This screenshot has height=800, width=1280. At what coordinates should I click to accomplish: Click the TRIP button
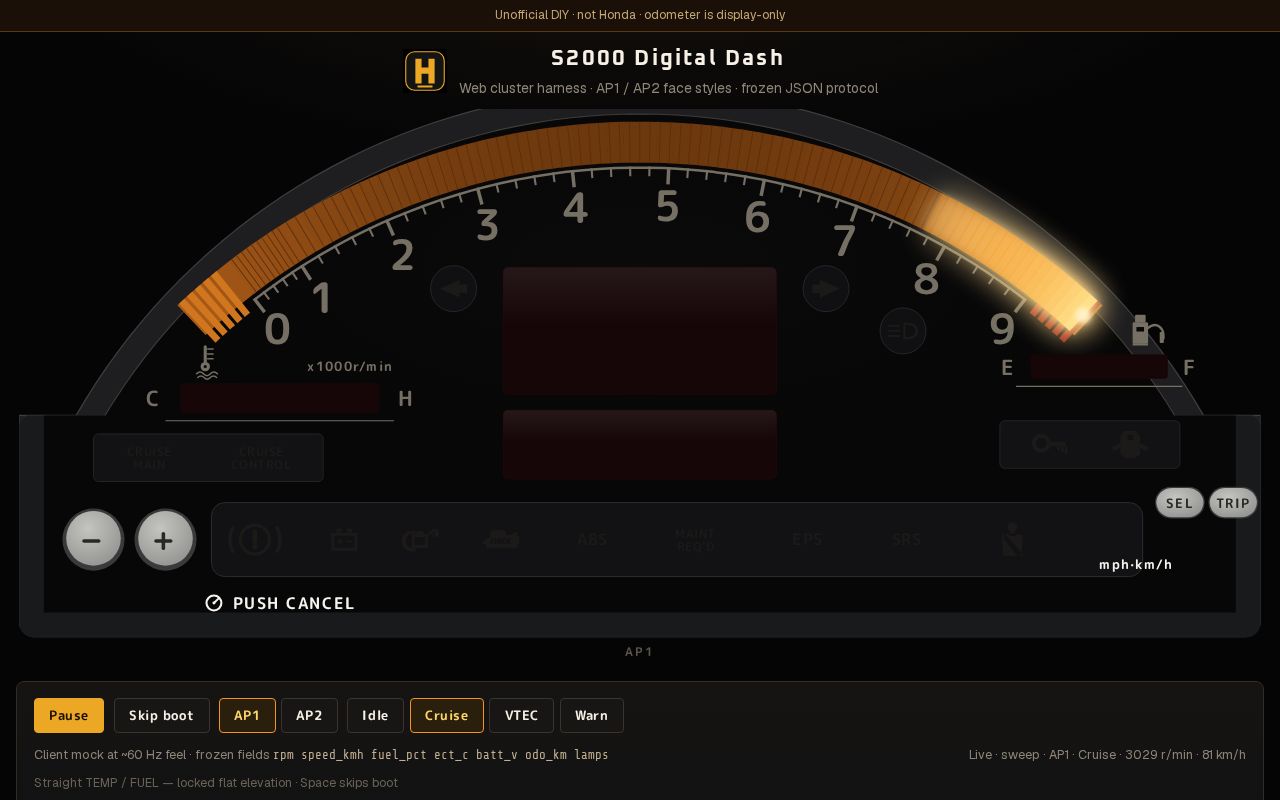(1233, 503)
